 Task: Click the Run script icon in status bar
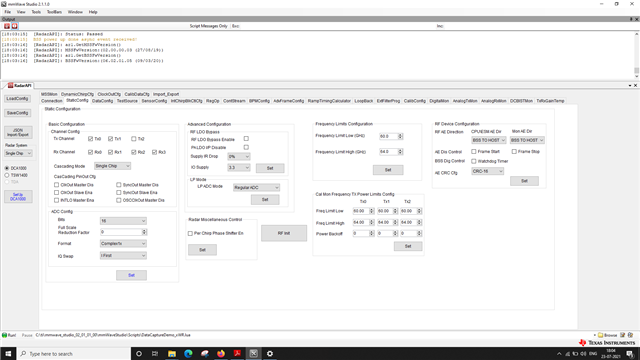point(4,335)
